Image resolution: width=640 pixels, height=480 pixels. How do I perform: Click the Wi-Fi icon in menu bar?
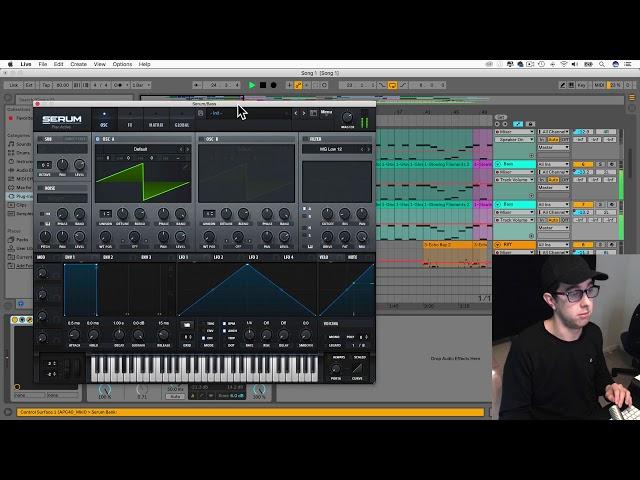click(x=564, y=64)
